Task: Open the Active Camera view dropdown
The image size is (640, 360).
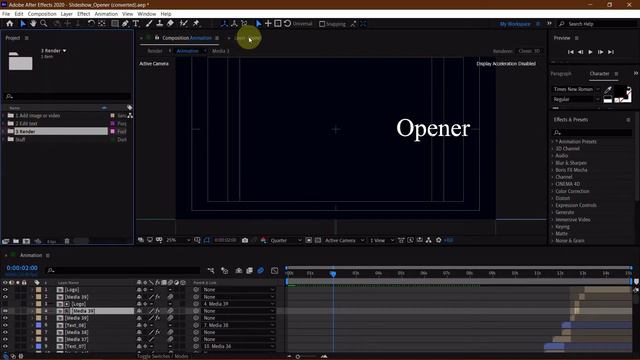Action: [344, 240]
